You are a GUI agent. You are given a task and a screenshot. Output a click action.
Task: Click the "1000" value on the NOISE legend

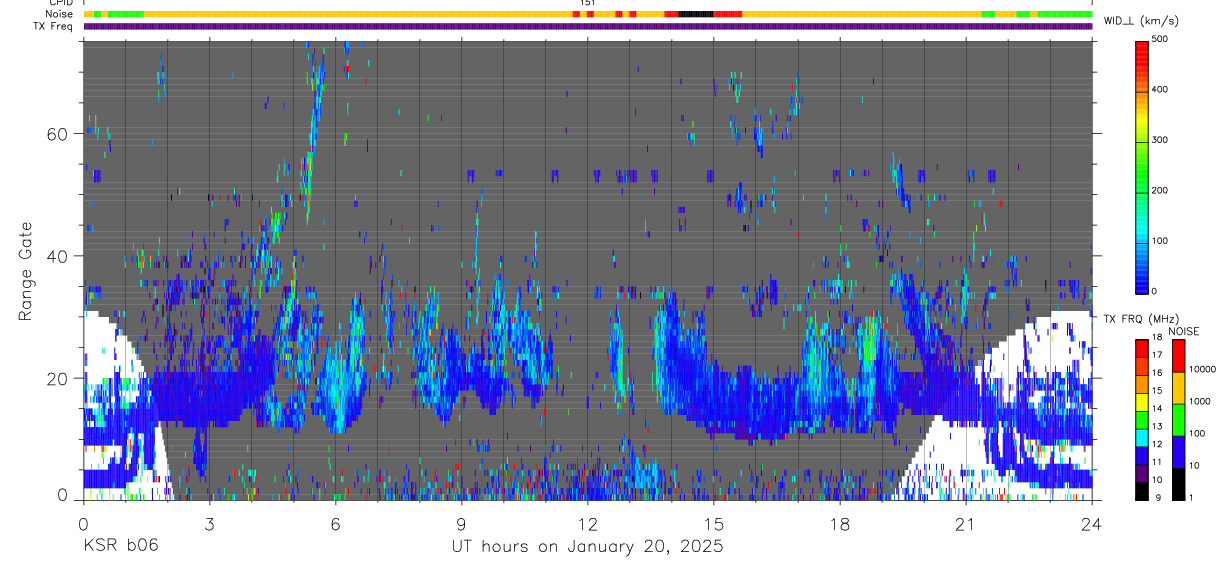tap(1198, 402)
